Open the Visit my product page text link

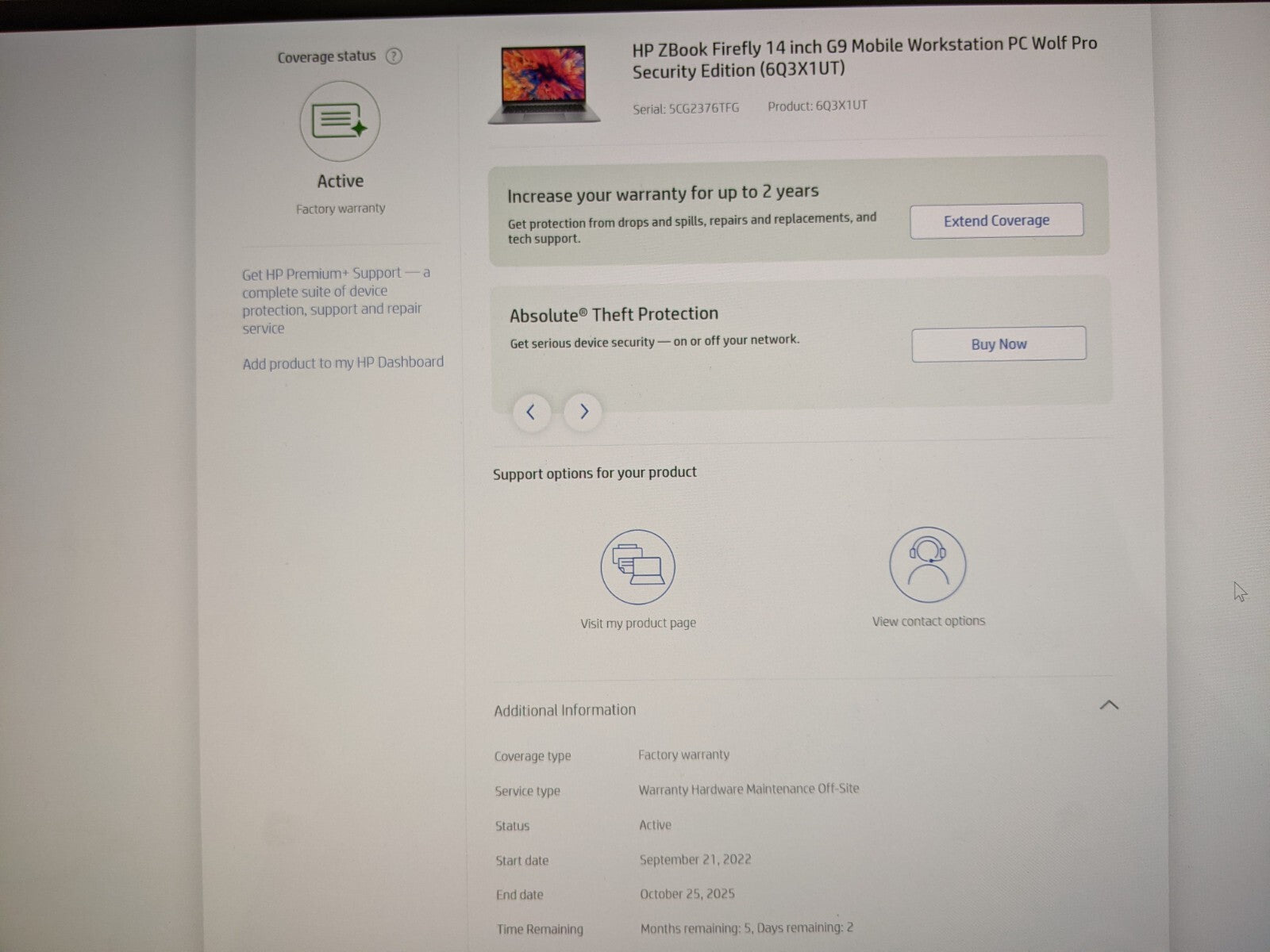click(x=637, y=624)
